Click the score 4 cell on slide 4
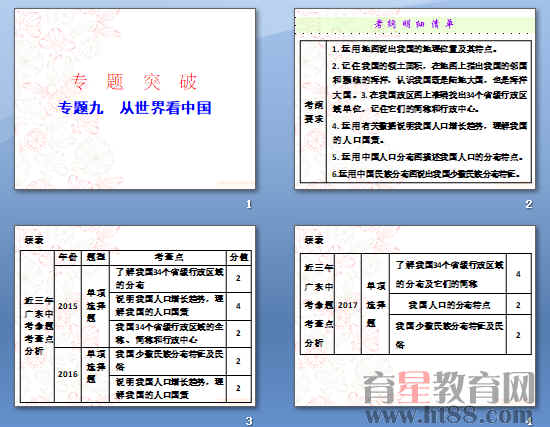The image size is (550, 427). [x=518, y=274]
